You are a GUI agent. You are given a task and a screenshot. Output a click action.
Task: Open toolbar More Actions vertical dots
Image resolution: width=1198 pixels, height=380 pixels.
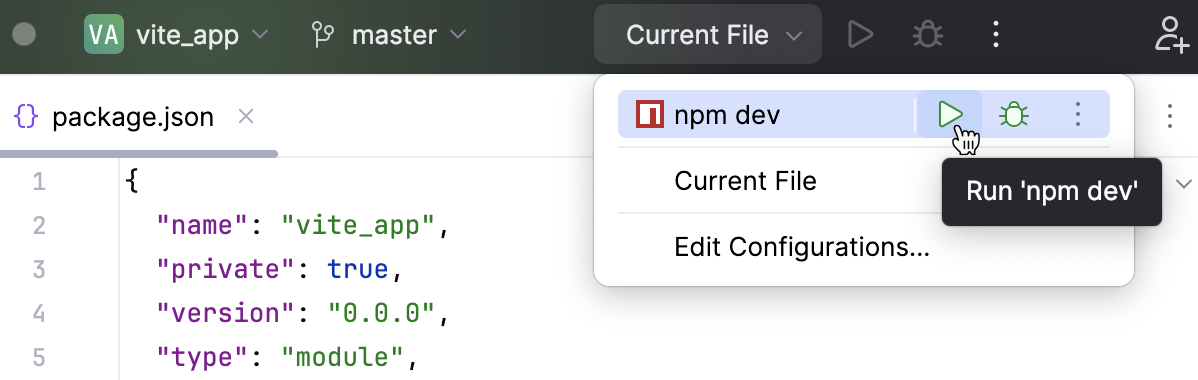pos(995,34)
